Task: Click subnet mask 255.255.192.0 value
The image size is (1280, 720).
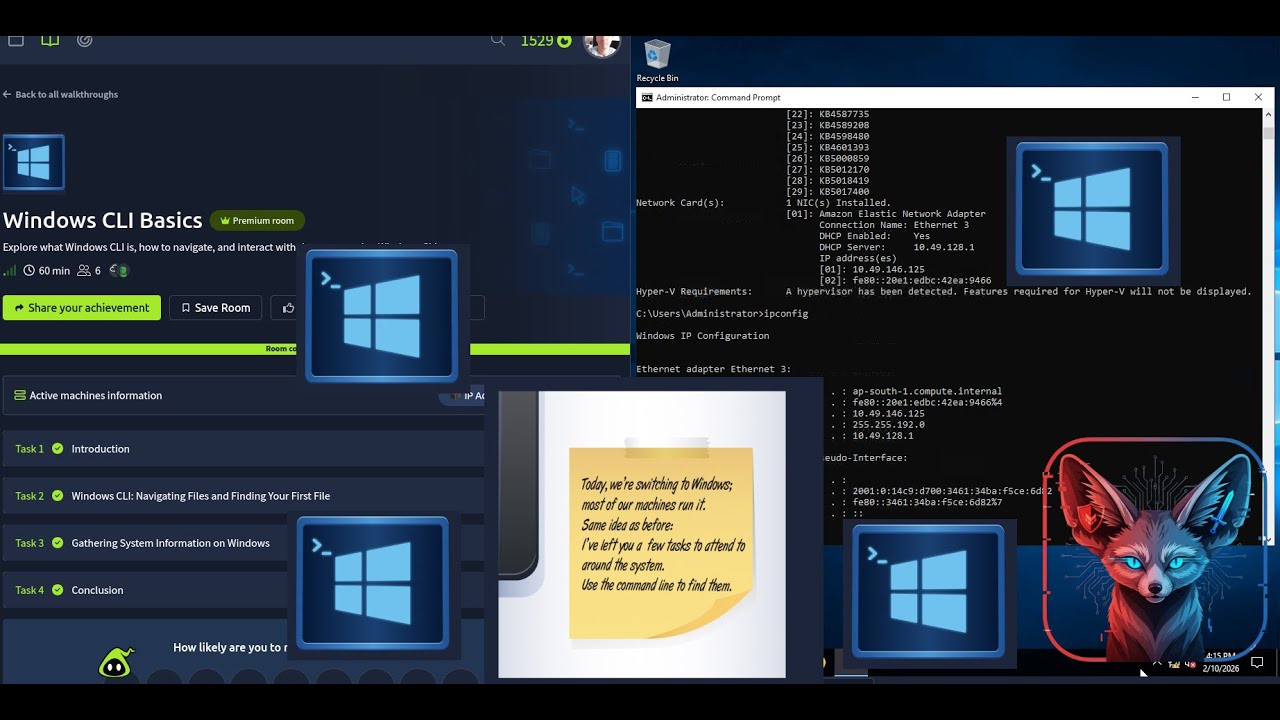Action: point(888,425)
